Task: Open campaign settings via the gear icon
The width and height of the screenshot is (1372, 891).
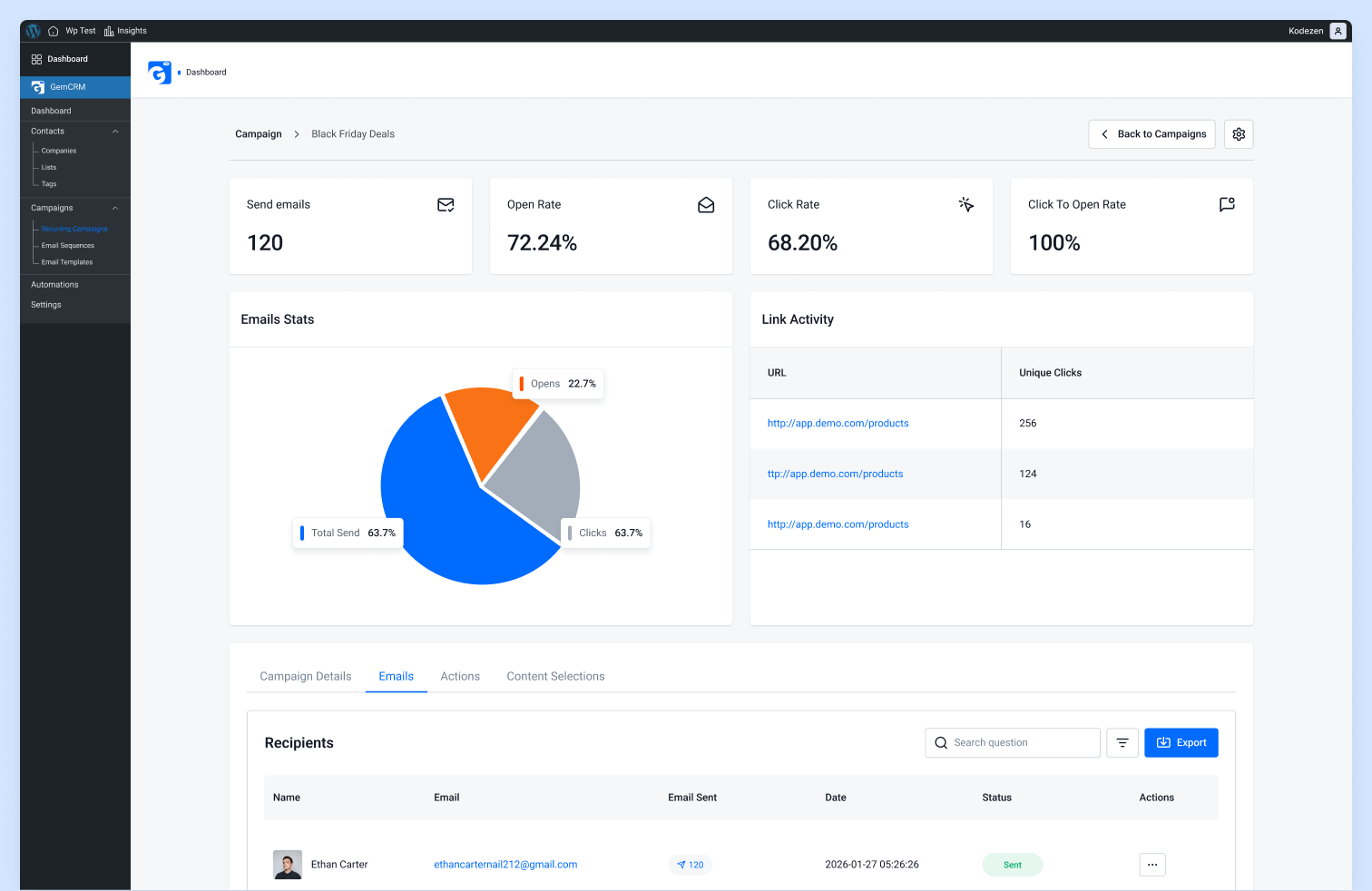Action: (1239, 133)
